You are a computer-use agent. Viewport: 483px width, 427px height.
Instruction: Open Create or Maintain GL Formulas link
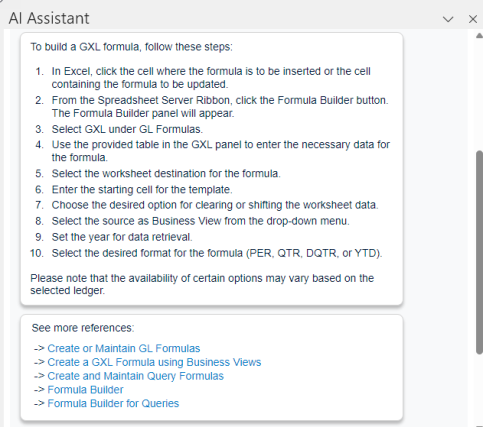point(124,348)
